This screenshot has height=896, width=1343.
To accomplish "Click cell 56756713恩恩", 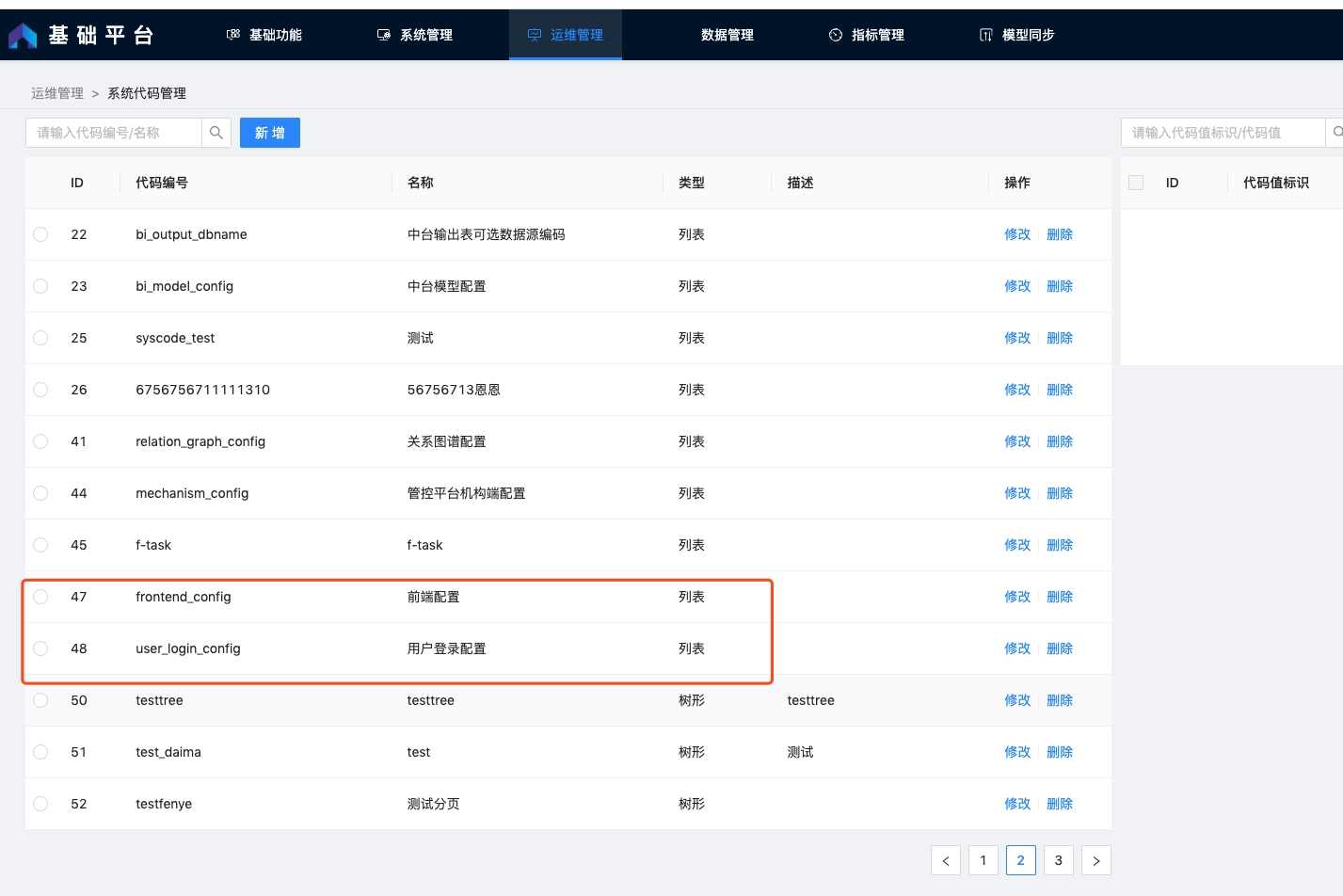I will (454, 390).
